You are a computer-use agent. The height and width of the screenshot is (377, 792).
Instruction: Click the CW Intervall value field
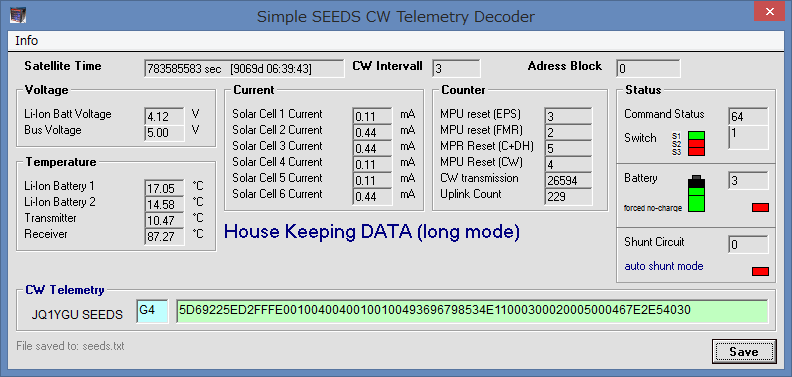click(x=456, y=68)
